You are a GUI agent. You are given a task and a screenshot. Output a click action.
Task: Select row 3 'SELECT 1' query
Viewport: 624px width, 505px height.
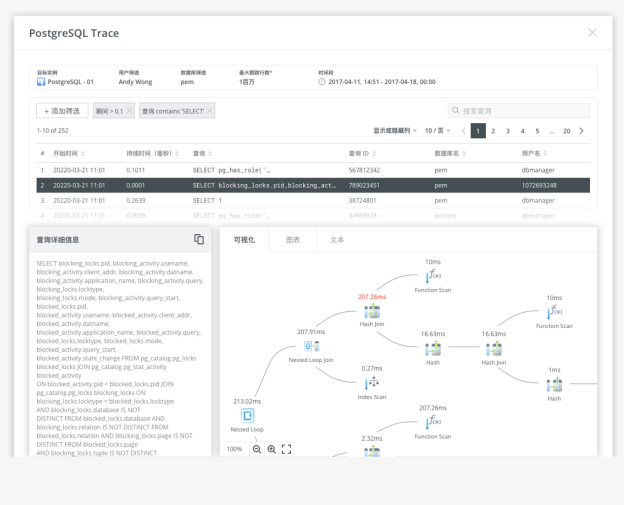pyautogui.click(x=313, y=200)
